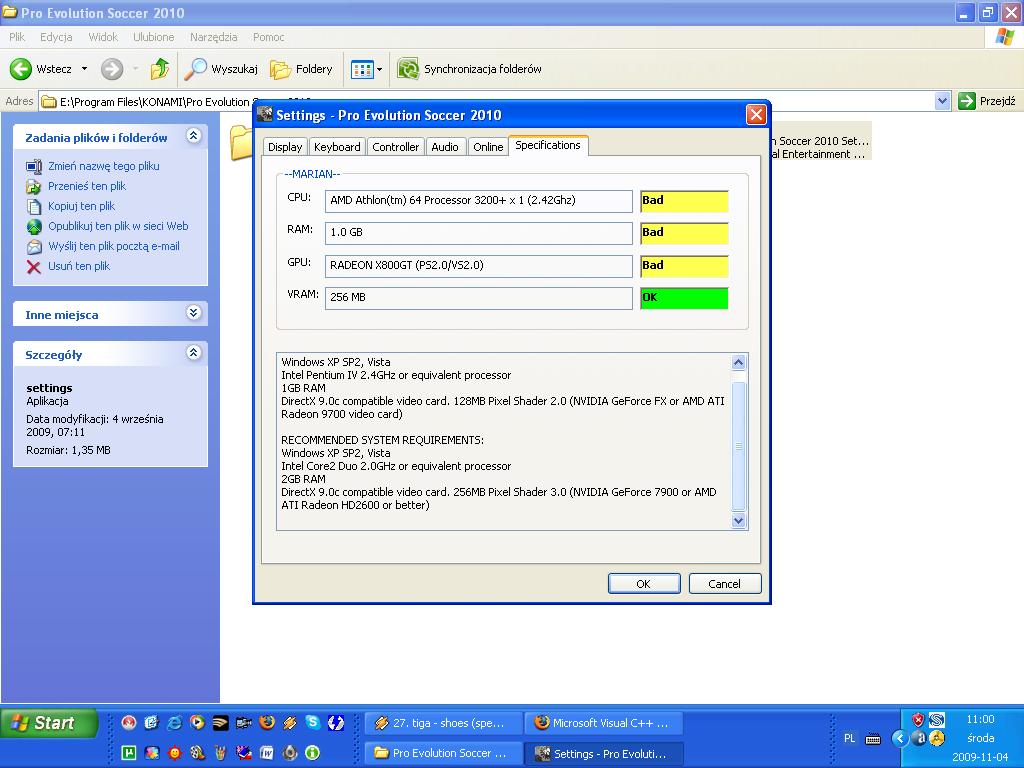Click the GPU RADEON X800GT field

(x=479, y=265)
